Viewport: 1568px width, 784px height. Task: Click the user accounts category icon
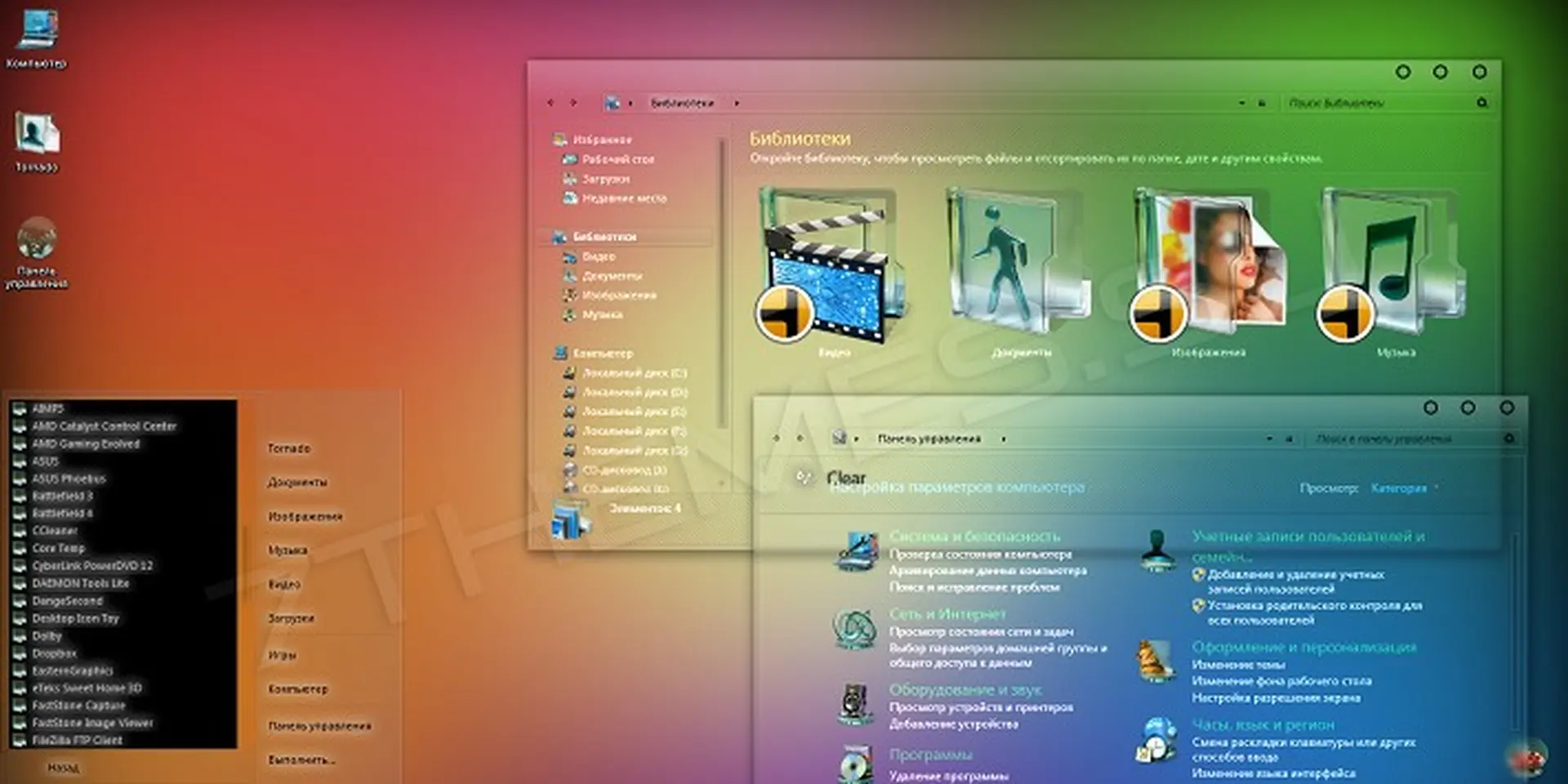tap(1157, 550)
